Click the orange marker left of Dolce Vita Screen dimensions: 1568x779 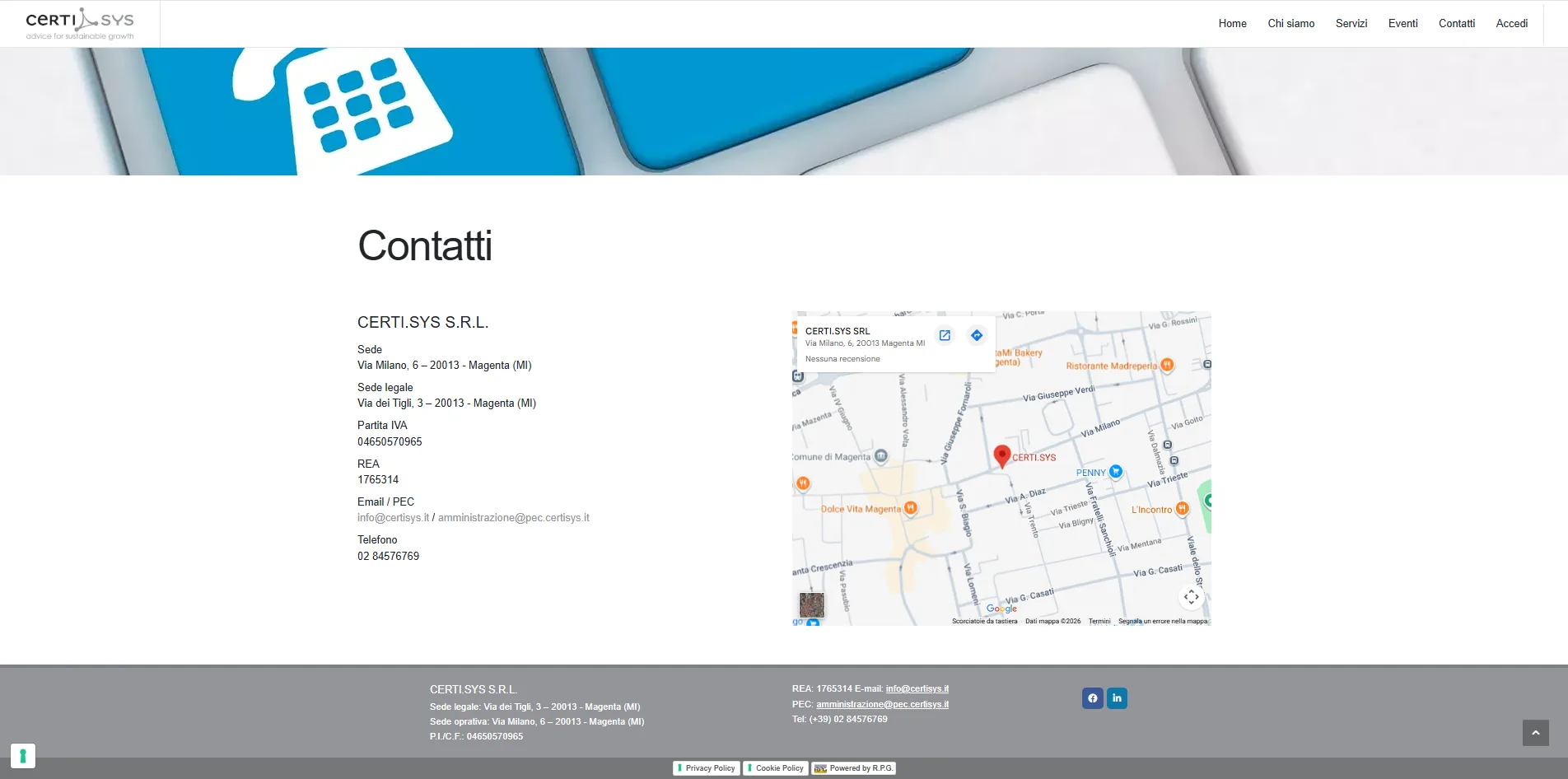tap(803, 483)
